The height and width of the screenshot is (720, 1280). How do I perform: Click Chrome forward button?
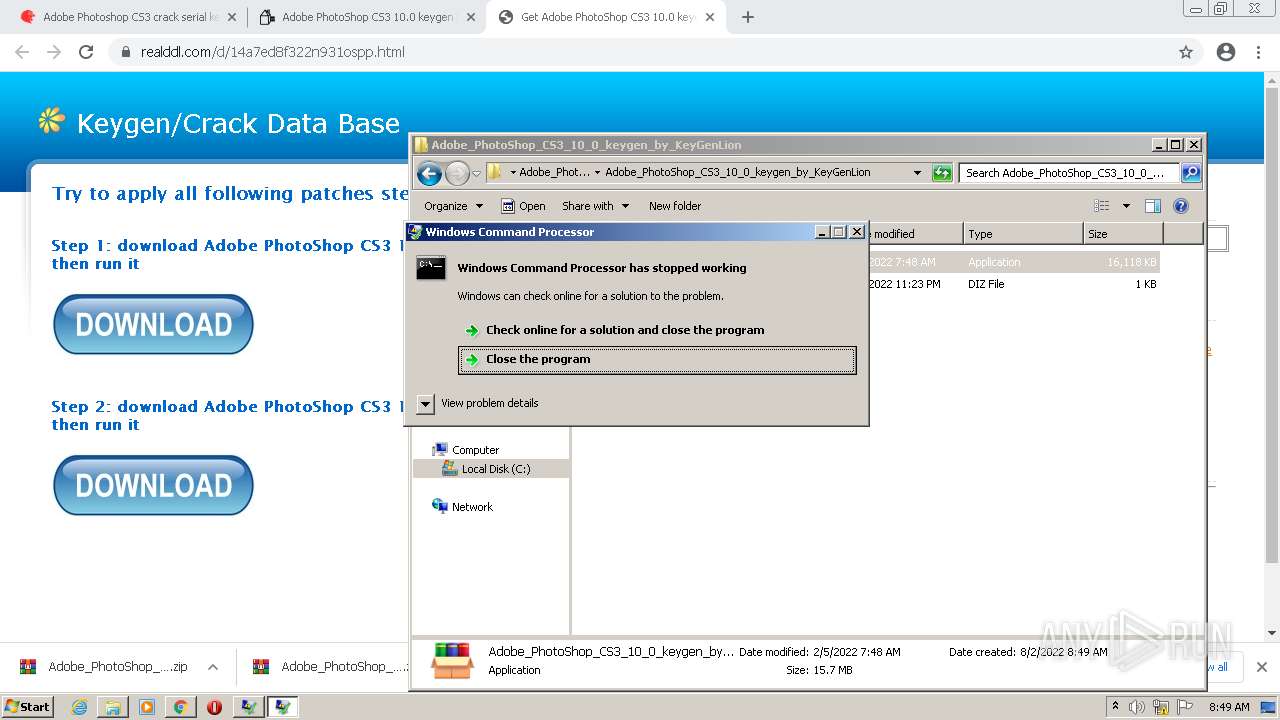tap(54, 52)
